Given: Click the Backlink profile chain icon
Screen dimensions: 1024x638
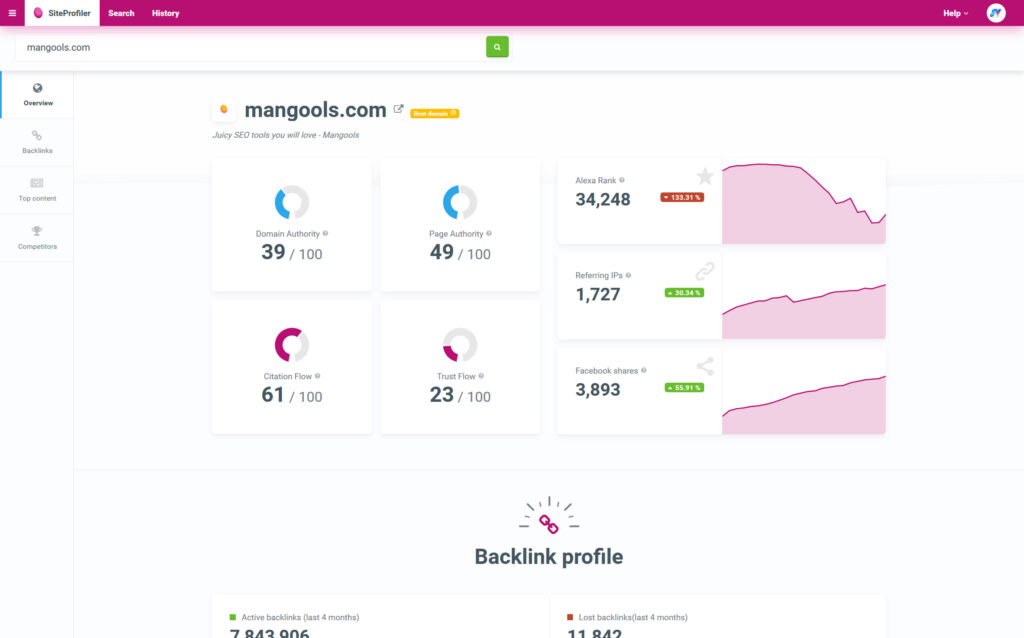Looking at the screenshot, I should click(549, 523).
